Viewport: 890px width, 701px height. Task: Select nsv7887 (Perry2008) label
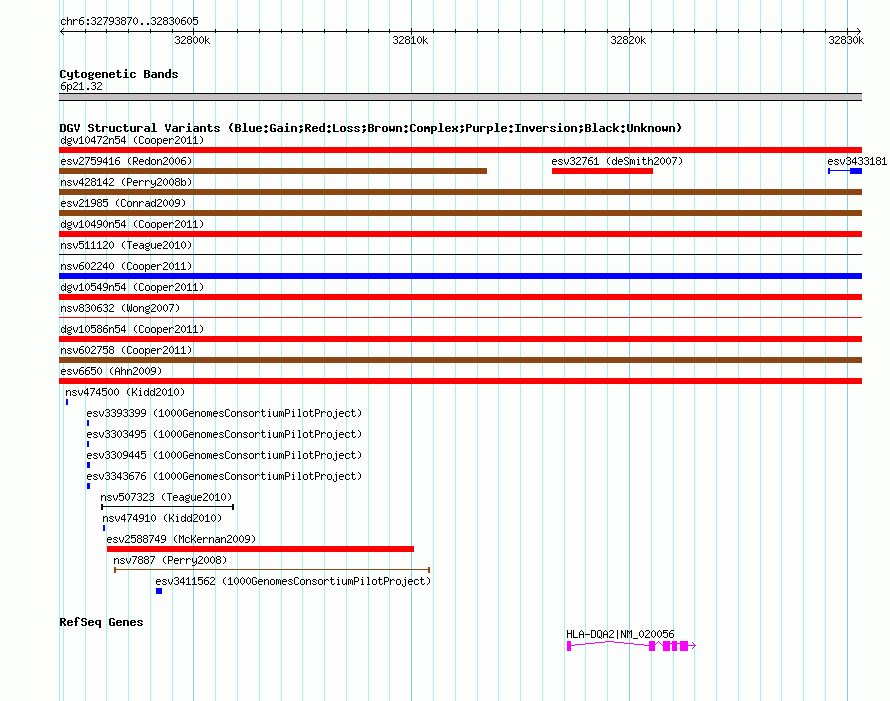(170, 560)
